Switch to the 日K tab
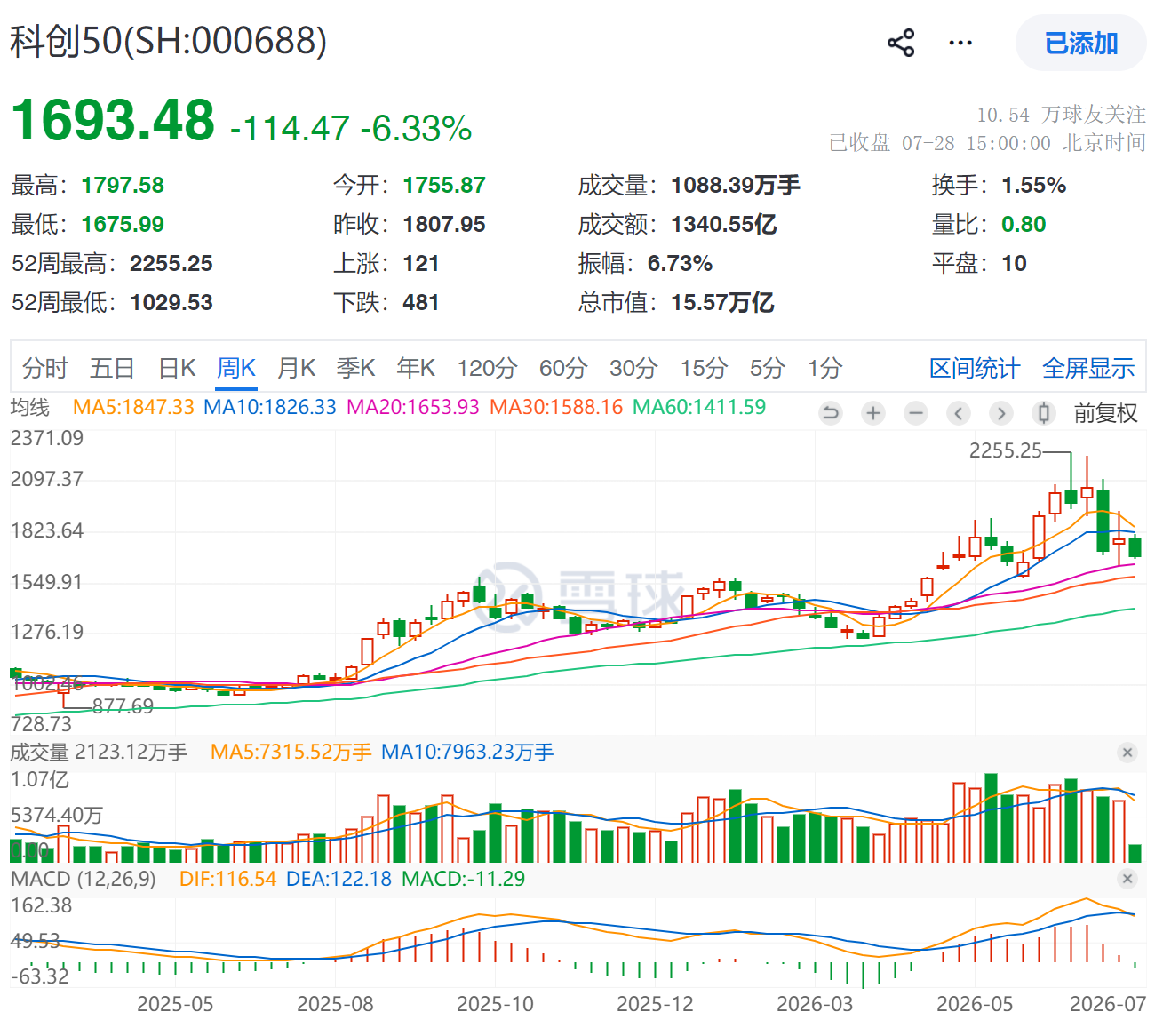The width and height of the screenshot is (1171, 1036). (x=177, y=368)
